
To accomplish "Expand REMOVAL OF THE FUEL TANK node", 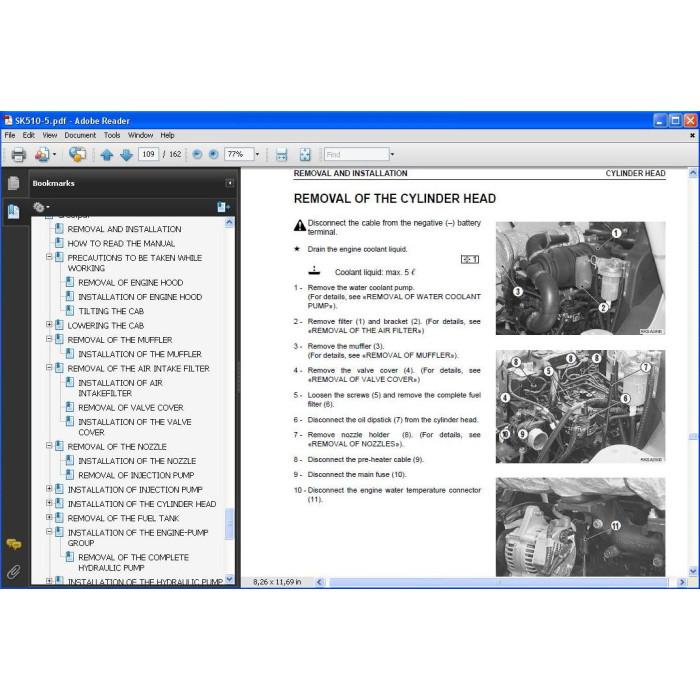I will coord(49,517).
